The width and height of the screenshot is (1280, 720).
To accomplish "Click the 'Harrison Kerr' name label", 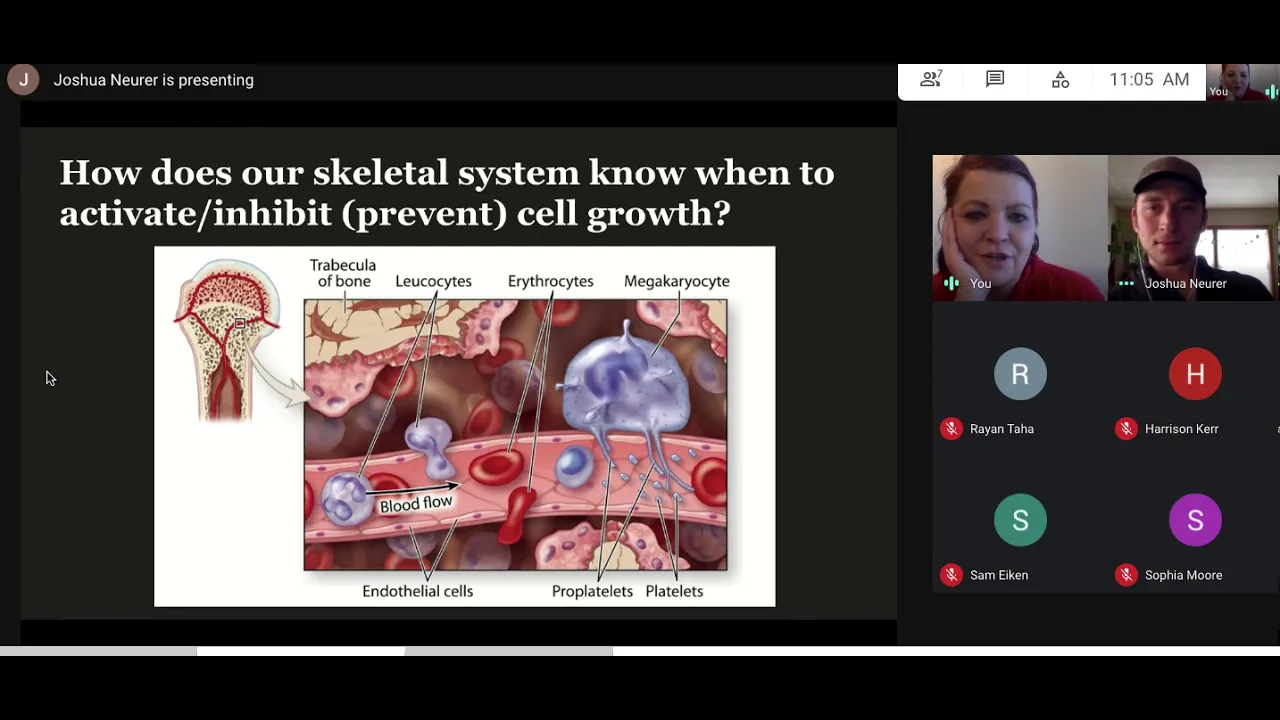I will (1182, 429).
